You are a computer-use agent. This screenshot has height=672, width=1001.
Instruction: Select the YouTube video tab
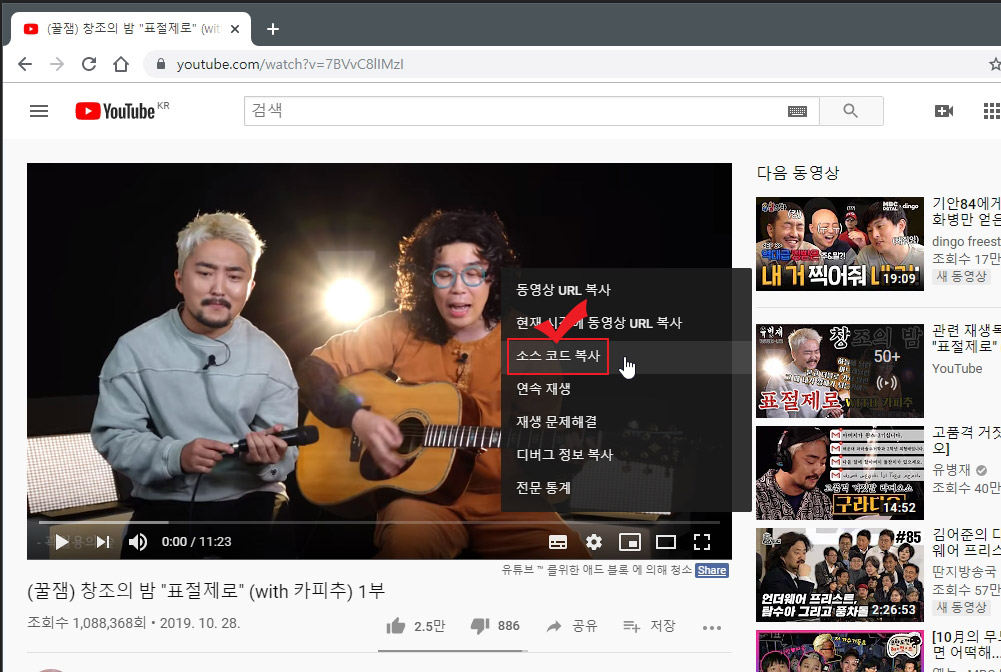click(130, 29)
